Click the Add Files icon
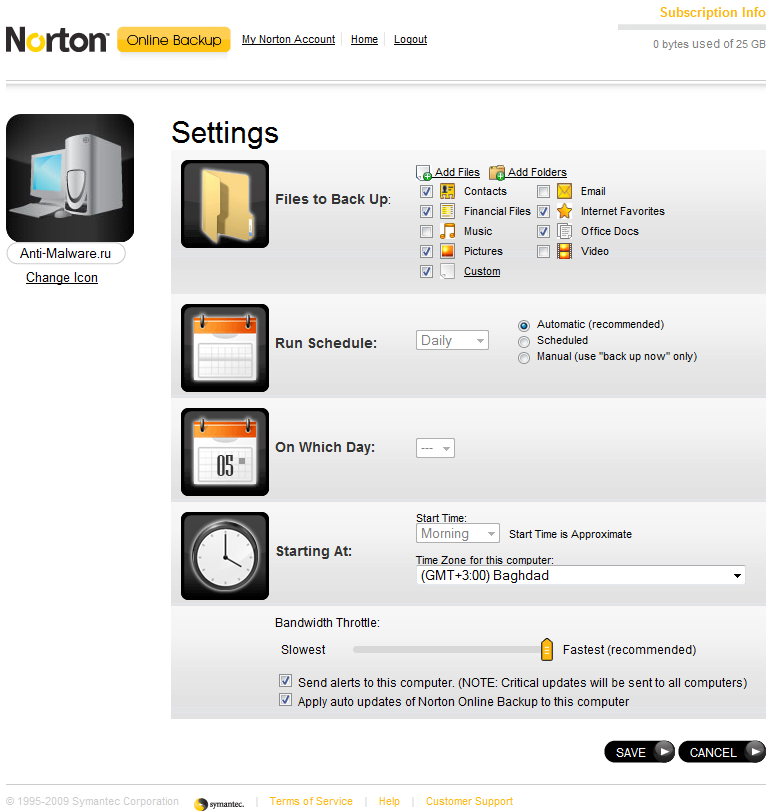The width and height of the screenshot is (772, 811). (x=423, y=172)
